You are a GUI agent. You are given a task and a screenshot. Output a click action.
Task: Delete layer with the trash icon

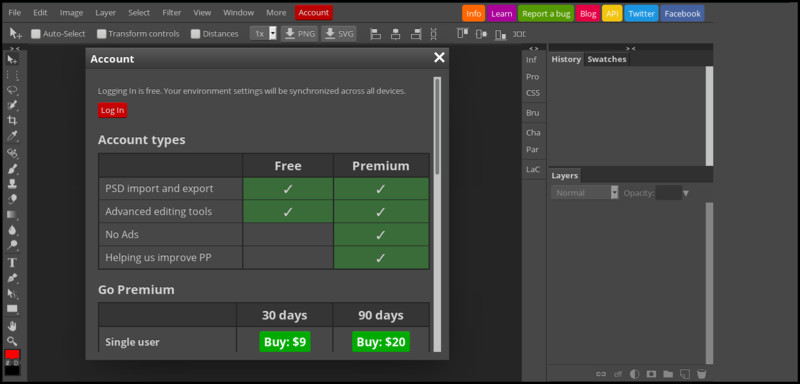(x=702, y=374)
